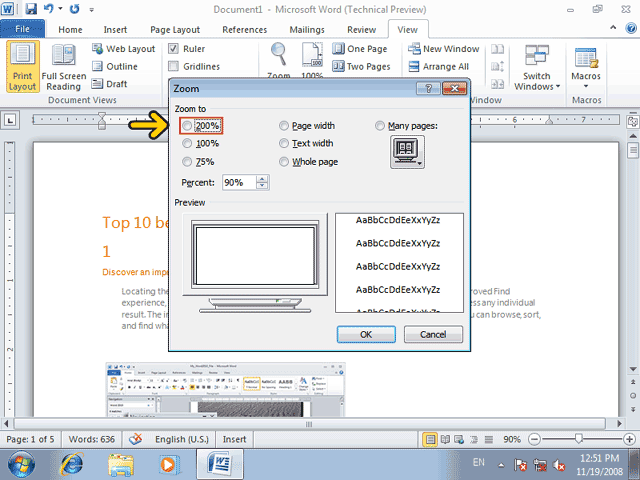The width and height of the screenshot is (640, 480).
Task: Open the File tab
Action: [22, 29]
